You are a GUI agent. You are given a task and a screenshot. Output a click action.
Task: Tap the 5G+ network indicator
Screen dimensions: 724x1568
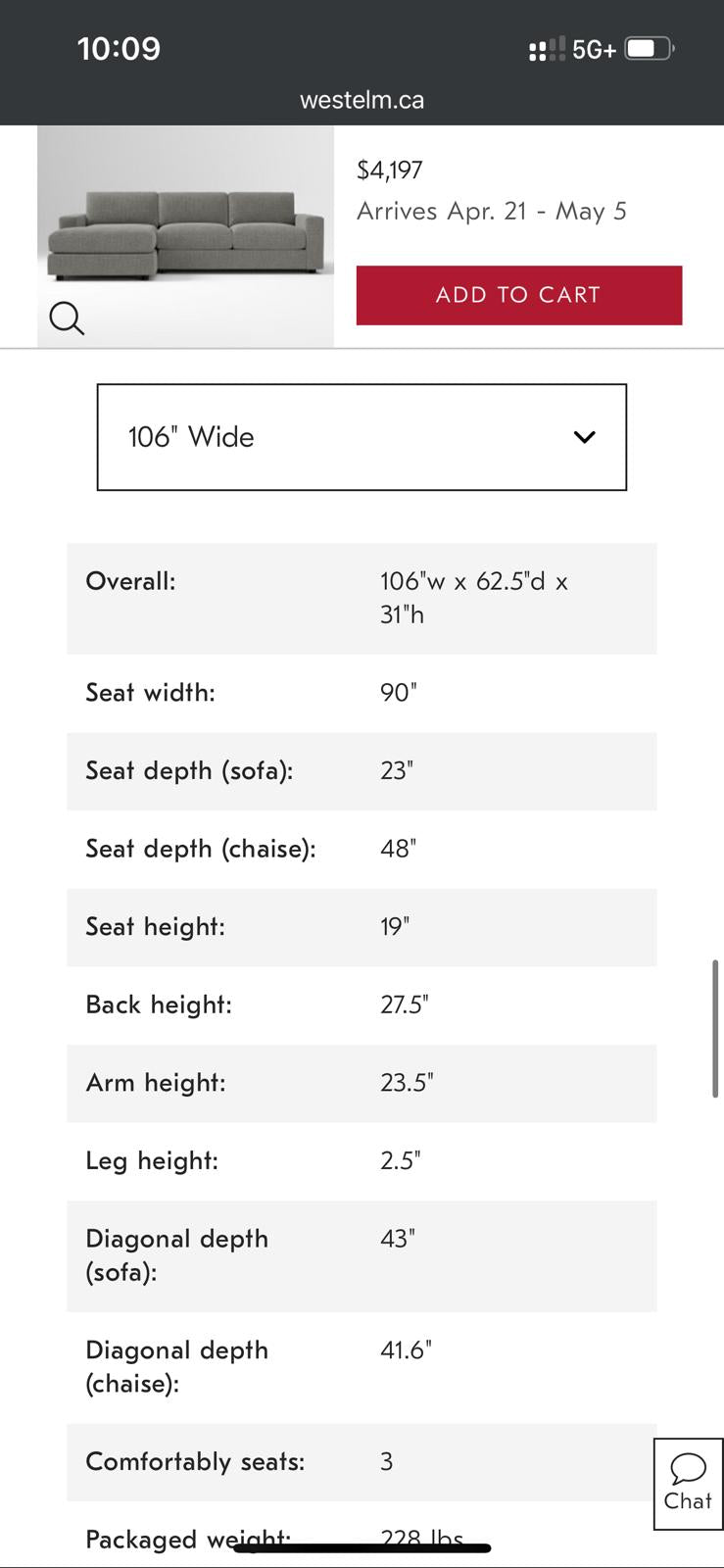[594, 50]
